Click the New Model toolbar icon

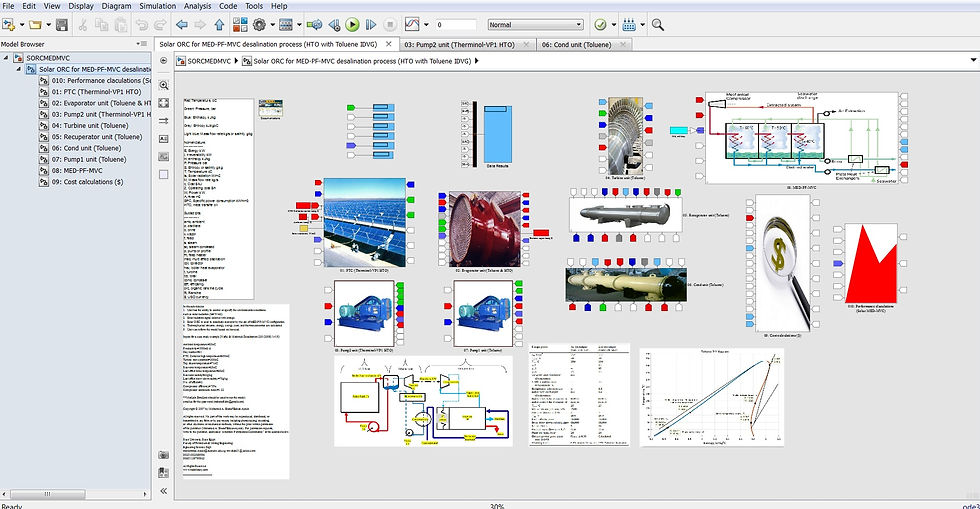[x=9, y=25]
